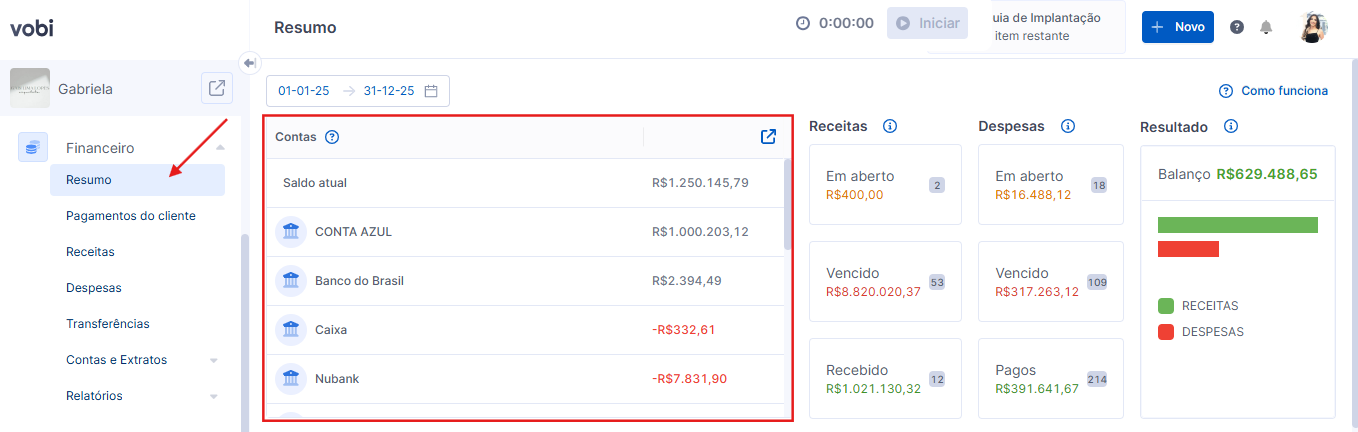Image resolution: width=1358 pixels, height=432 pixels.
Task: Open Receitas Em aberto card
Action: point(885,185)
